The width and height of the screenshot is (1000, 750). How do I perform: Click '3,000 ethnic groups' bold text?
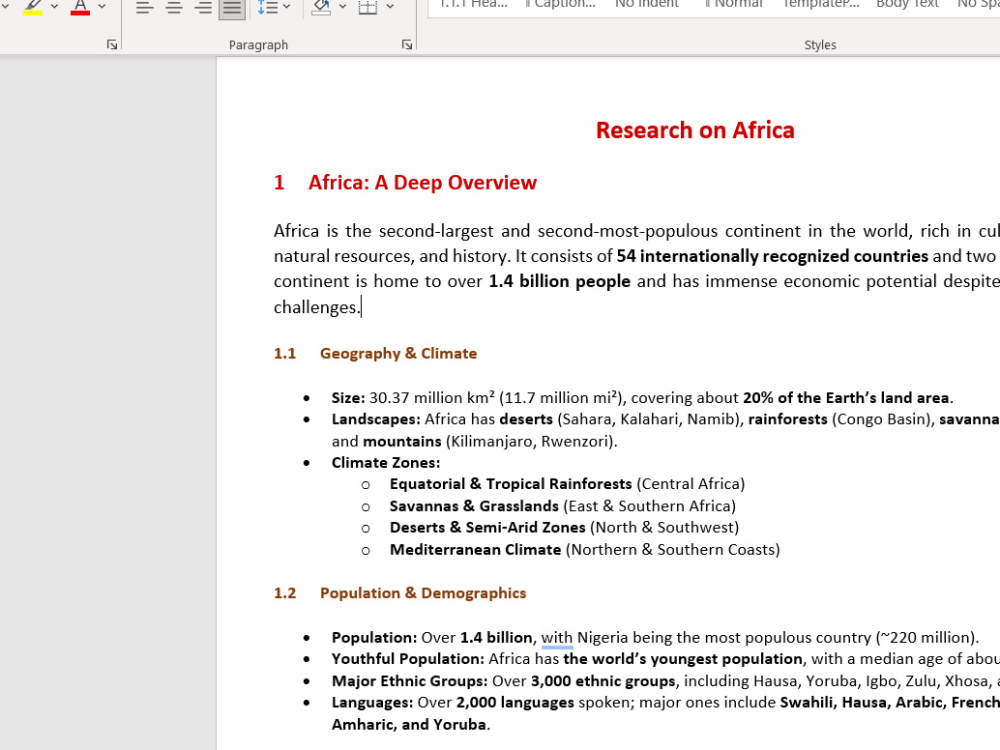[603, 681]
